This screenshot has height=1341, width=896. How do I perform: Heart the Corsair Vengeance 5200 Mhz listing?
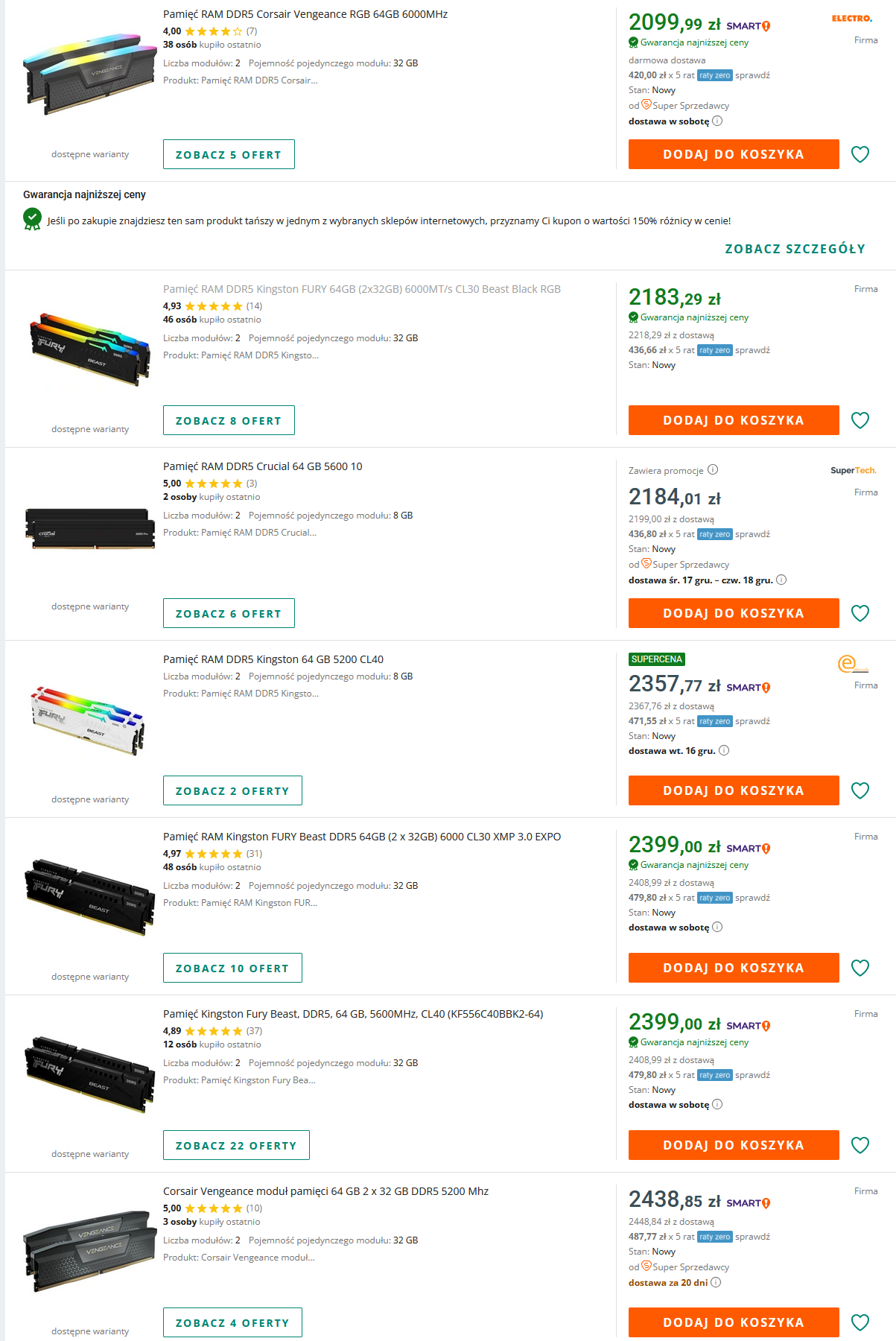point(860,1322)
